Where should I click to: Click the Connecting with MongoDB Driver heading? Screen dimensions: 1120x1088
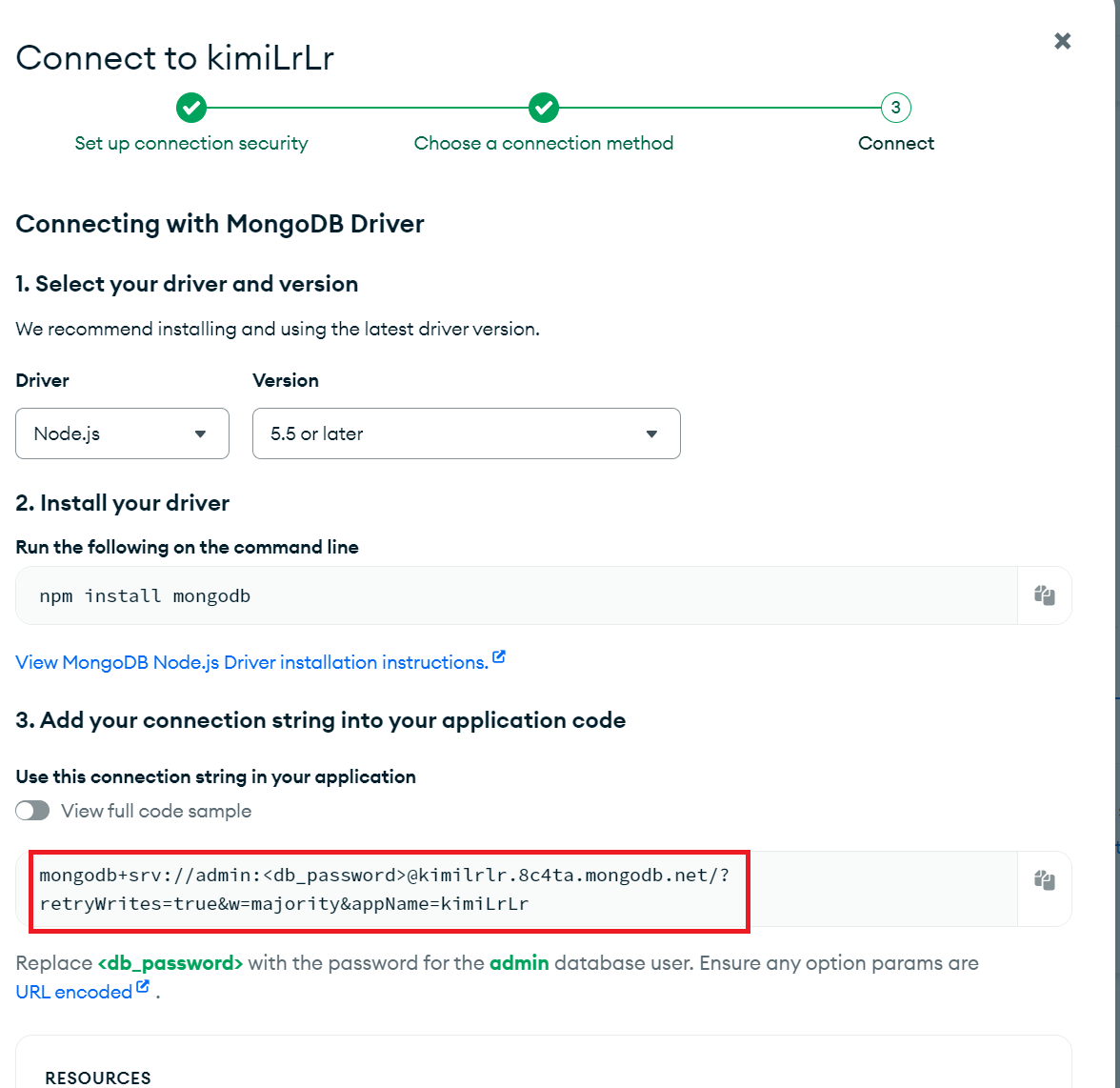[x=220, y=224]
